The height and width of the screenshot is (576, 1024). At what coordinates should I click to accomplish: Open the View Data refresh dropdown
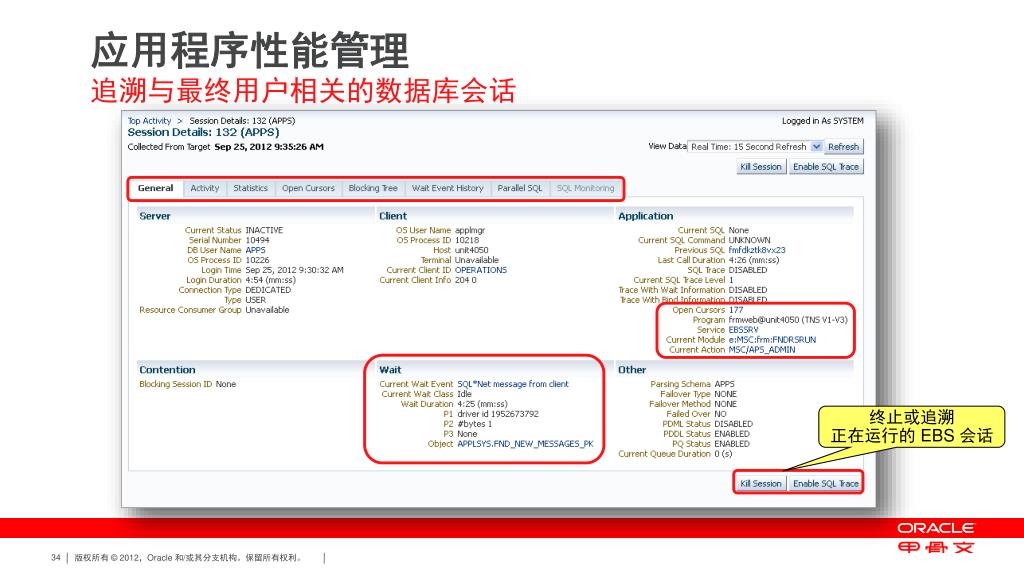pyautogui.click(x=756, y=147)
